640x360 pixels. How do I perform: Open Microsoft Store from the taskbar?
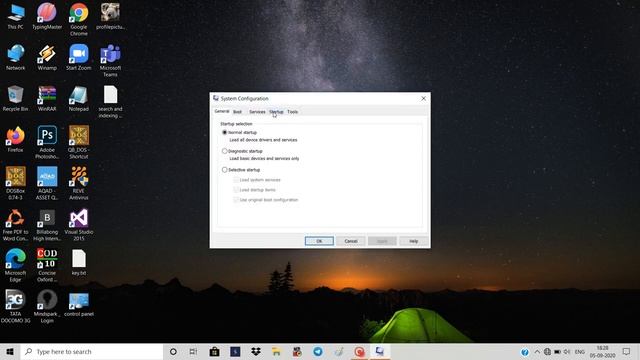pos(214,351)
